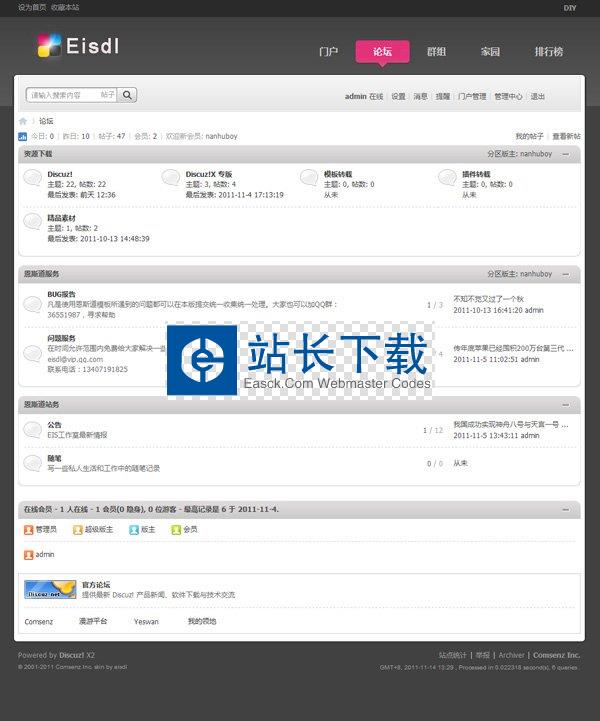Click the 论坛 breadcrumb link
The width and height of the screenshot is (600, 721).
[x=46, y=121]
